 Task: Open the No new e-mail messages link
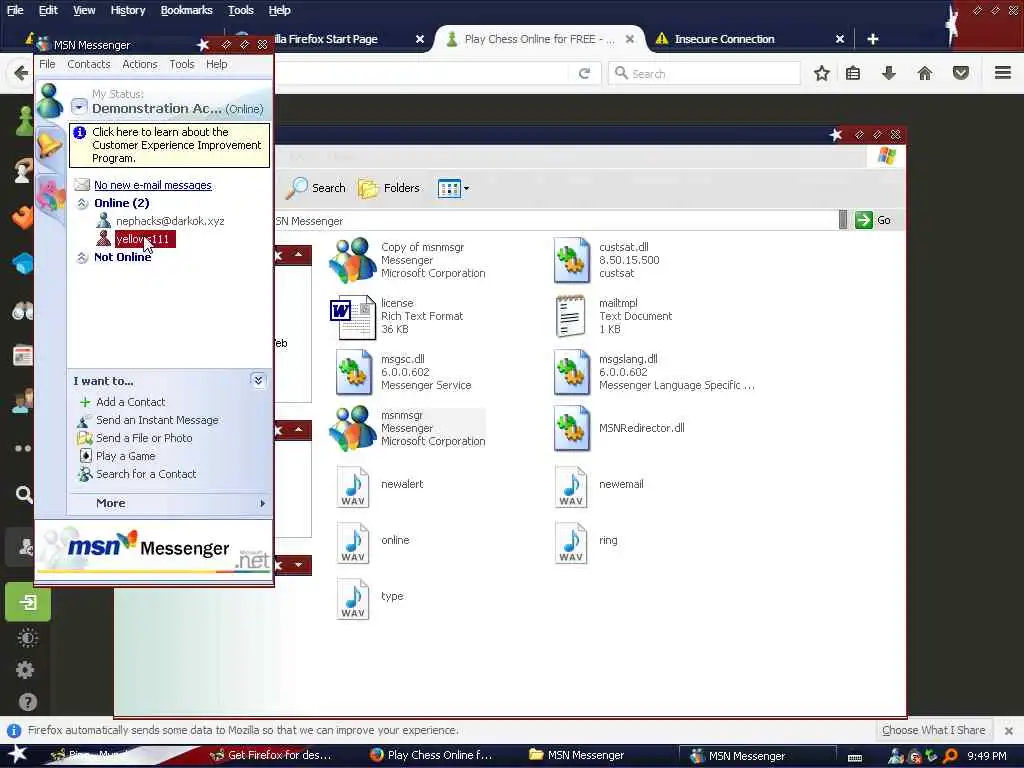(153, 185)
